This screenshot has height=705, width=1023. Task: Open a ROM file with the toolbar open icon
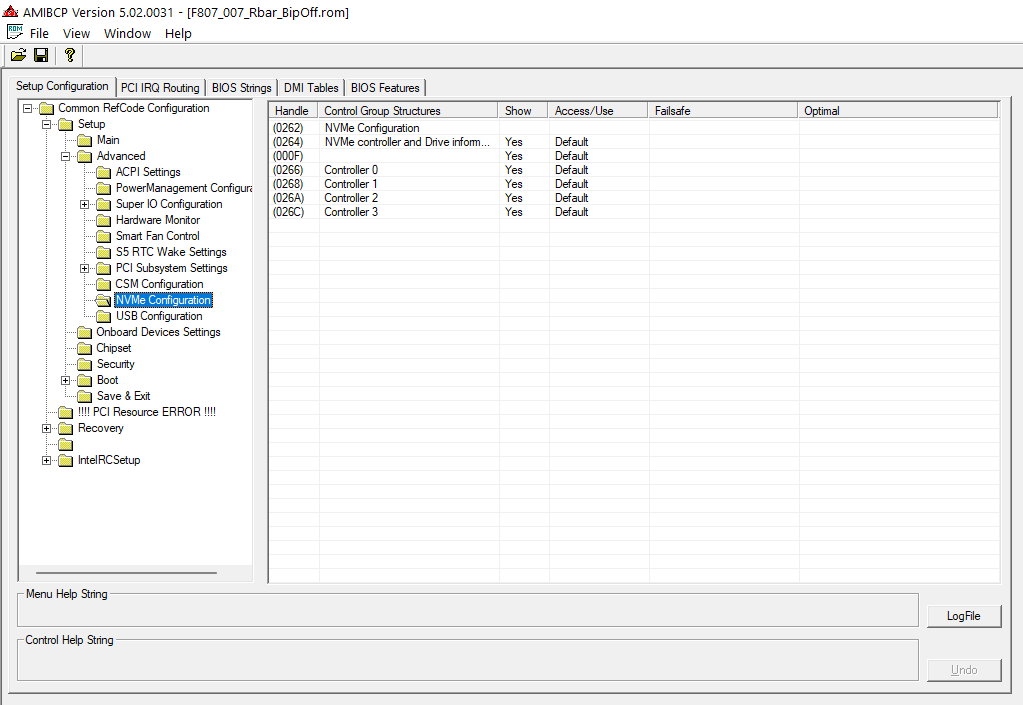tap(18, 55)
